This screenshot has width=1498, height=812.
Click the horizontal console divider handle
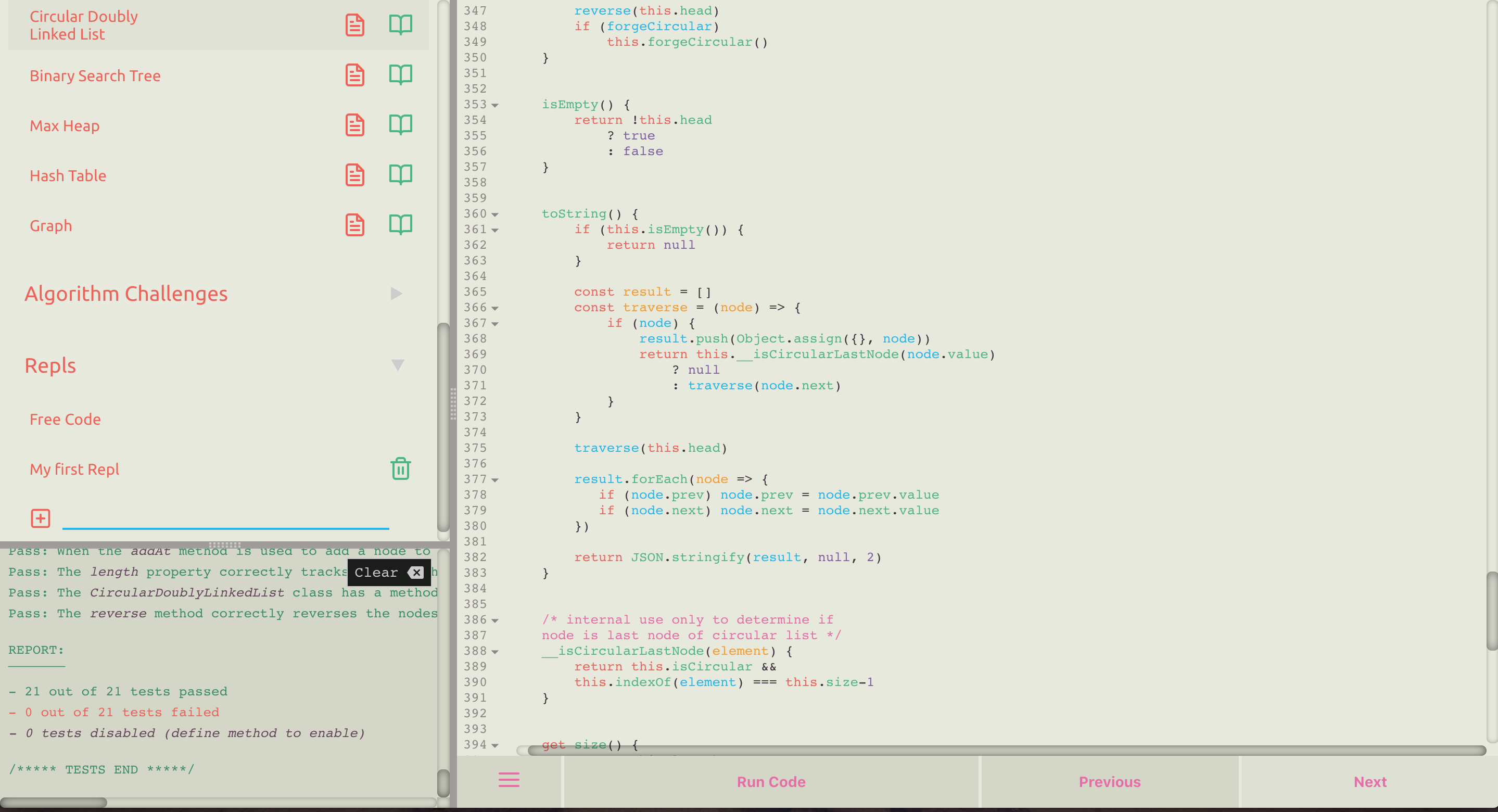225,545
